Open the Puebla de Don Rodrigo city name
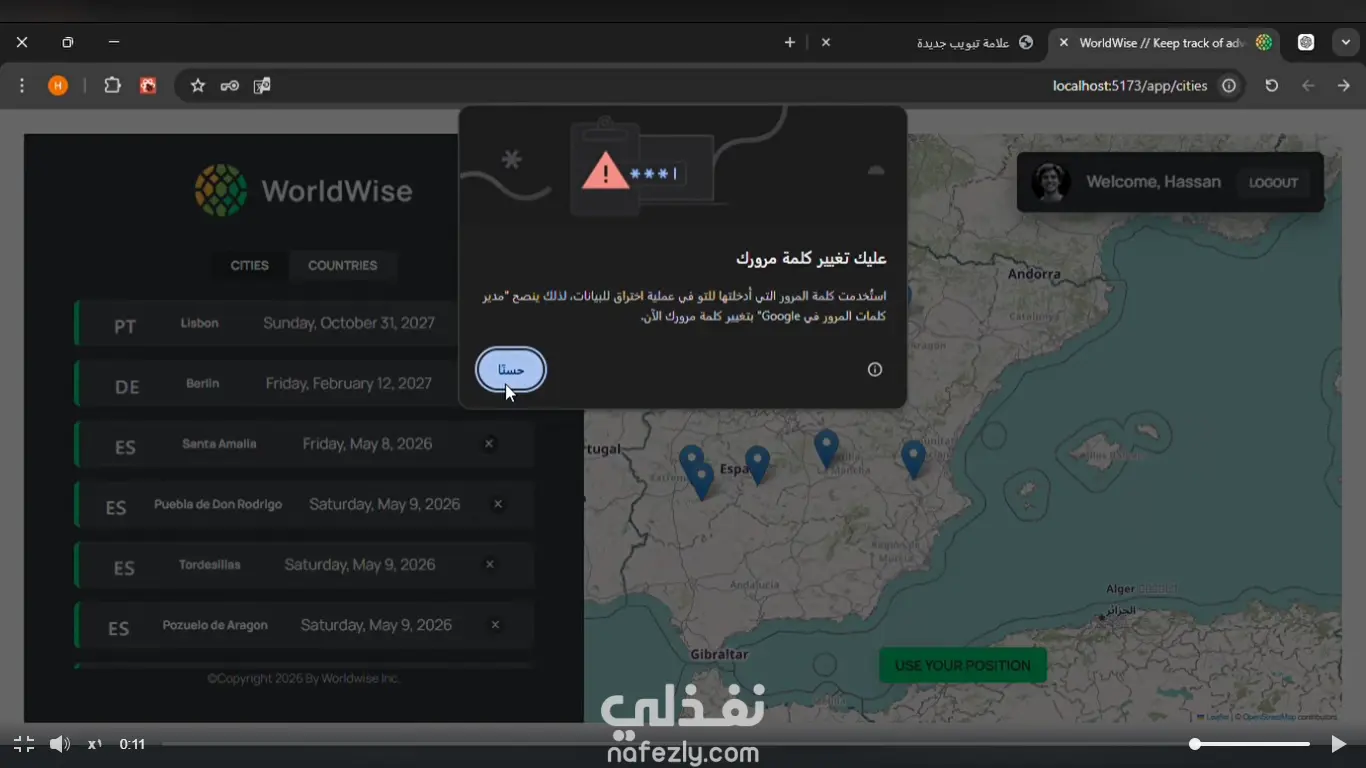This screenshot has height=768, width=1366. tap(218, 504)
